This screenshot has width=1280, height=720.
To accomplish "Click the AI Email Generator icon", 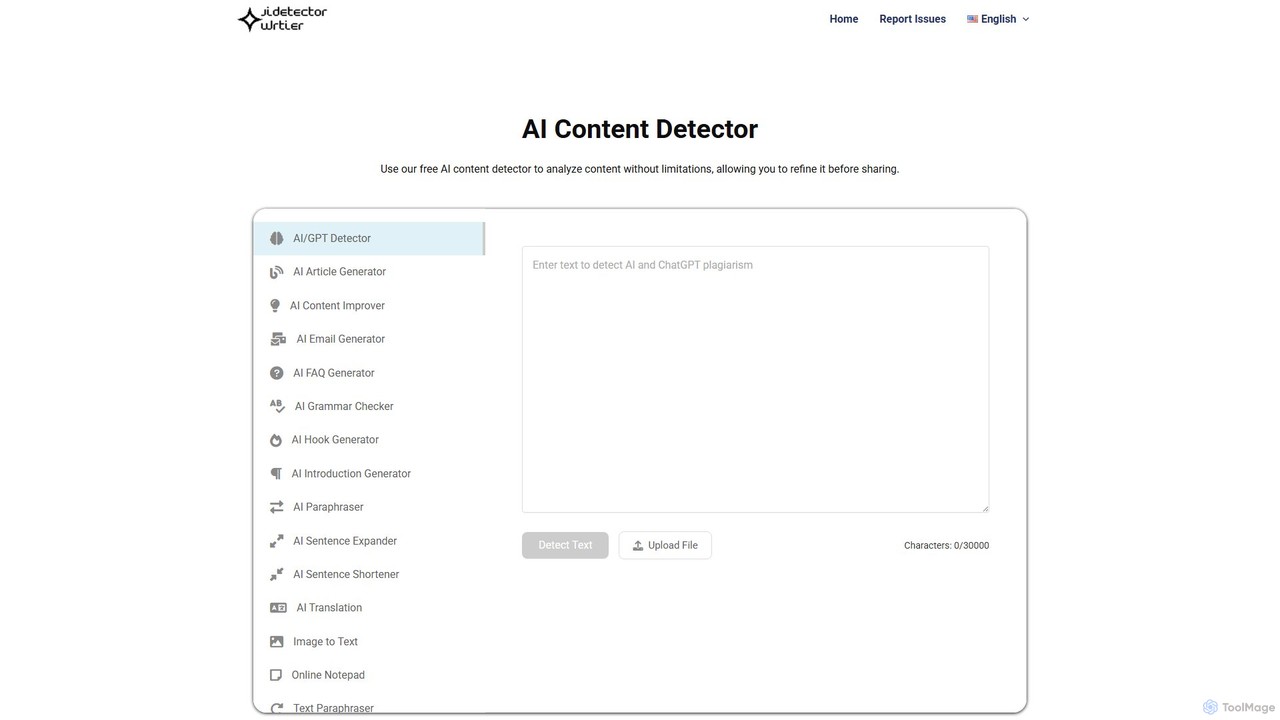I will pyautogui.click(x=278, y=339).
